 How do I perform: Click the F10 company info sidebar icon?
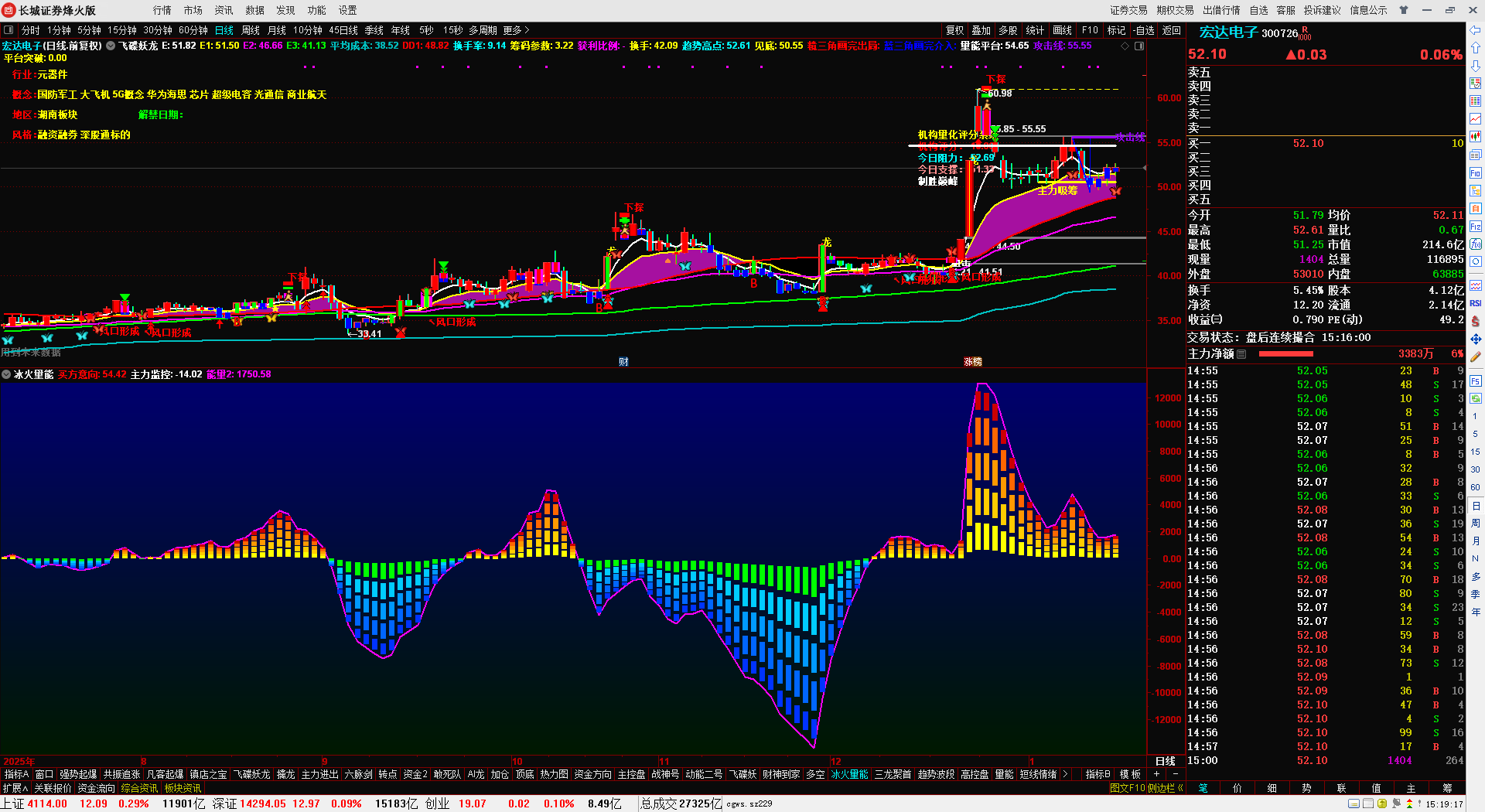(1476, 173)
